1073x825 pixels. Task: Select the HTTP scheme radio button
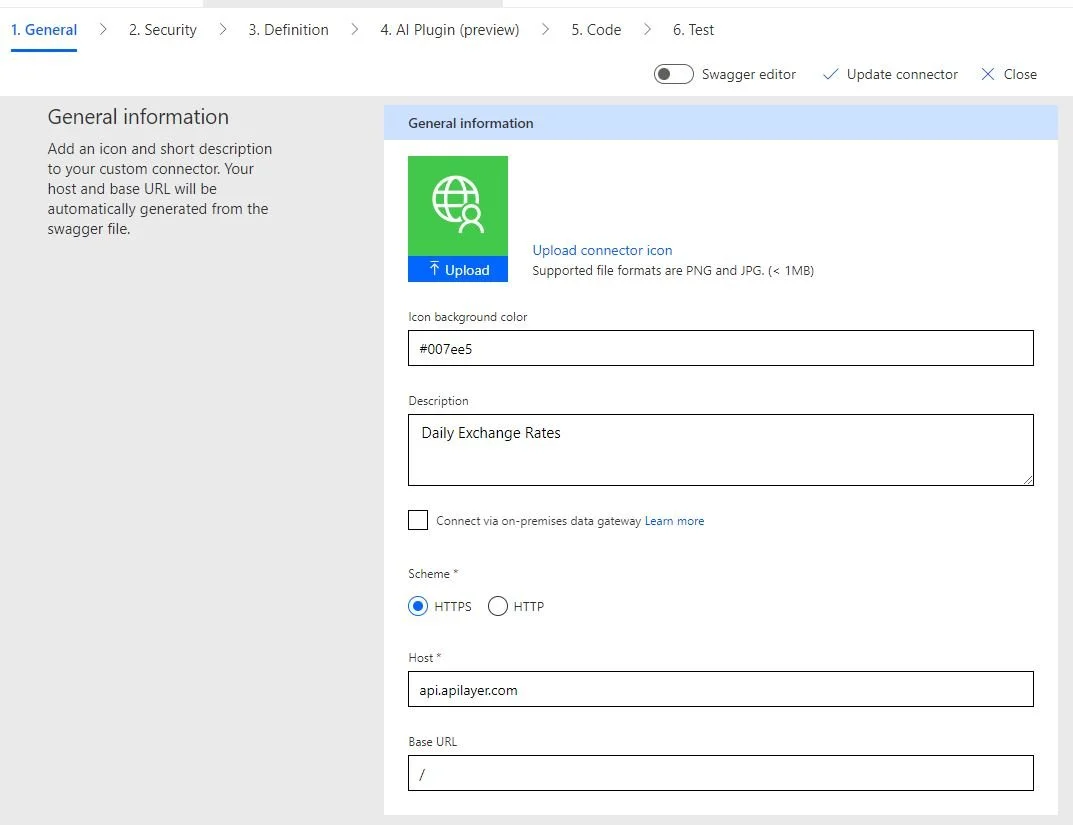click(497, 606)
